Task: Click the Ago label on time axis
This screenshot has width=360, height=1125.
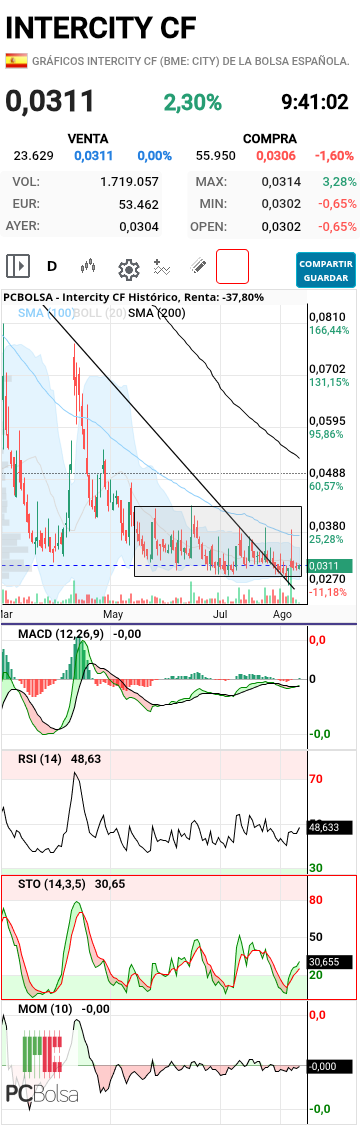Action: [x=283, y=615]
